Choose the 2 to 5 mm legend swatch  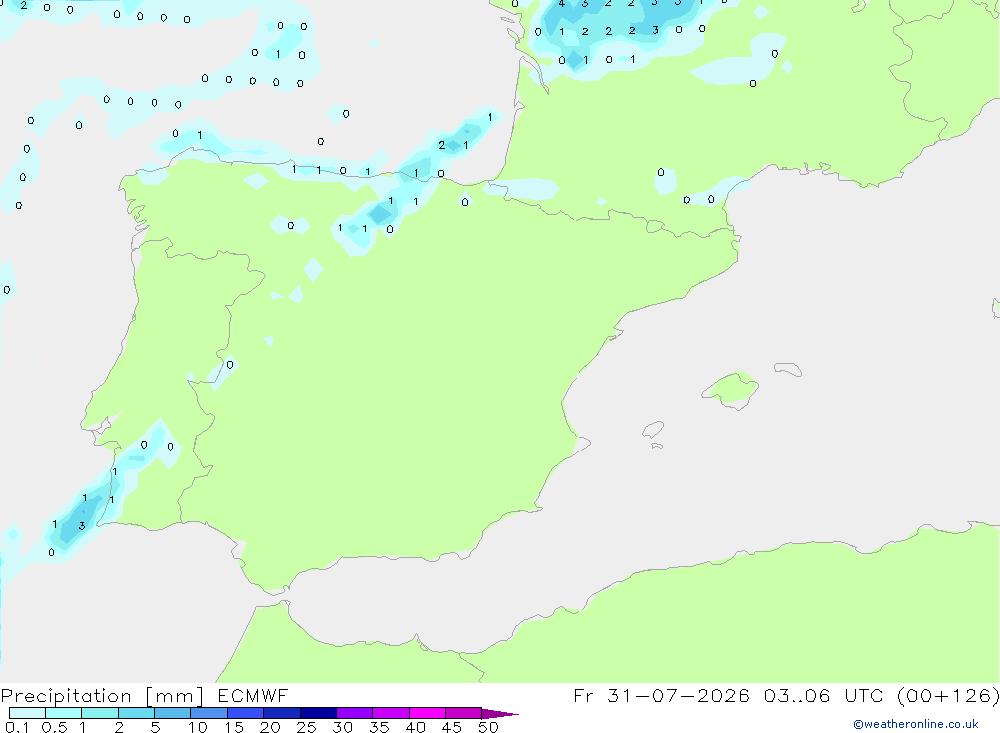[136, 713]
